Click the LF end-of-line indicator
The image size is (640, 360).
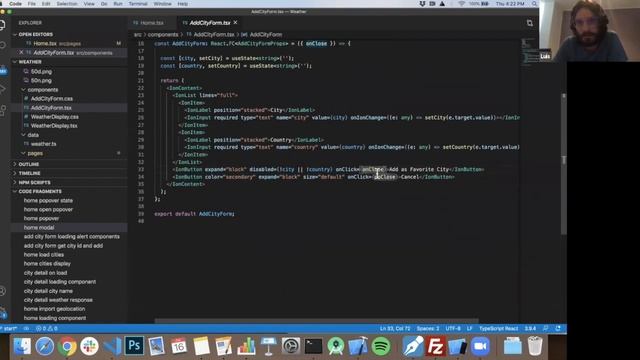[469, 329]
